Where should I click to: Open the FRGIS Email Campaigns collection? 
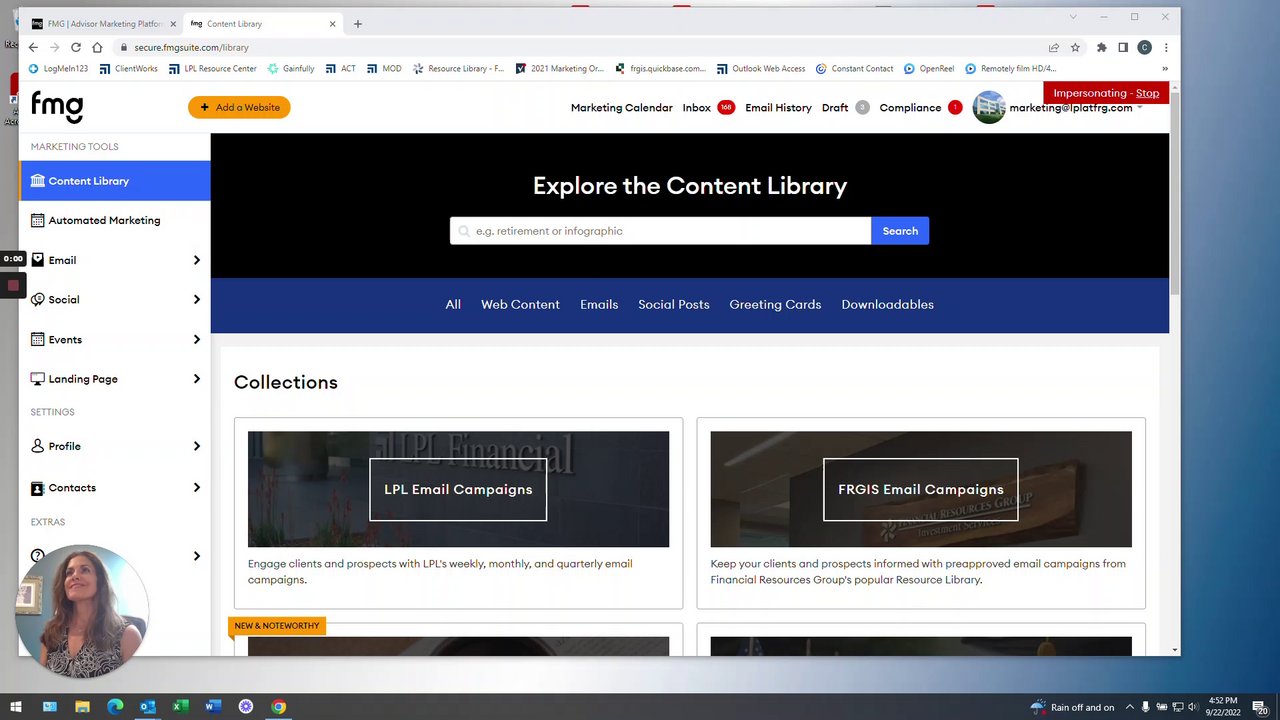921,489
